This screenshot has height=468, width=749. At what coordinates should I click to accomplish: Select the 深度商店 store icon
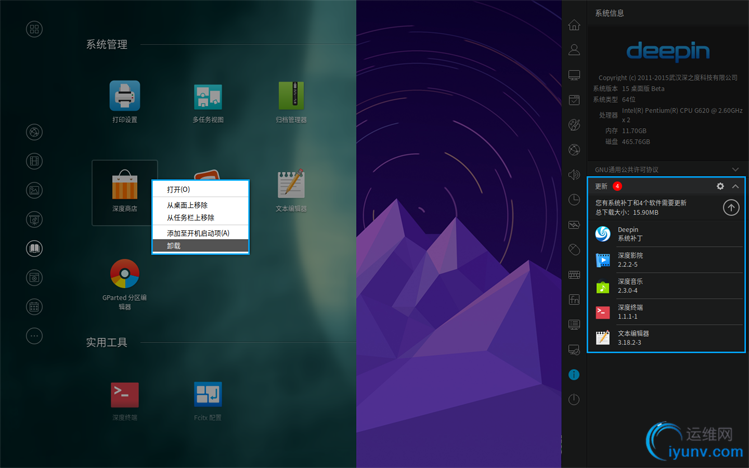125,184
